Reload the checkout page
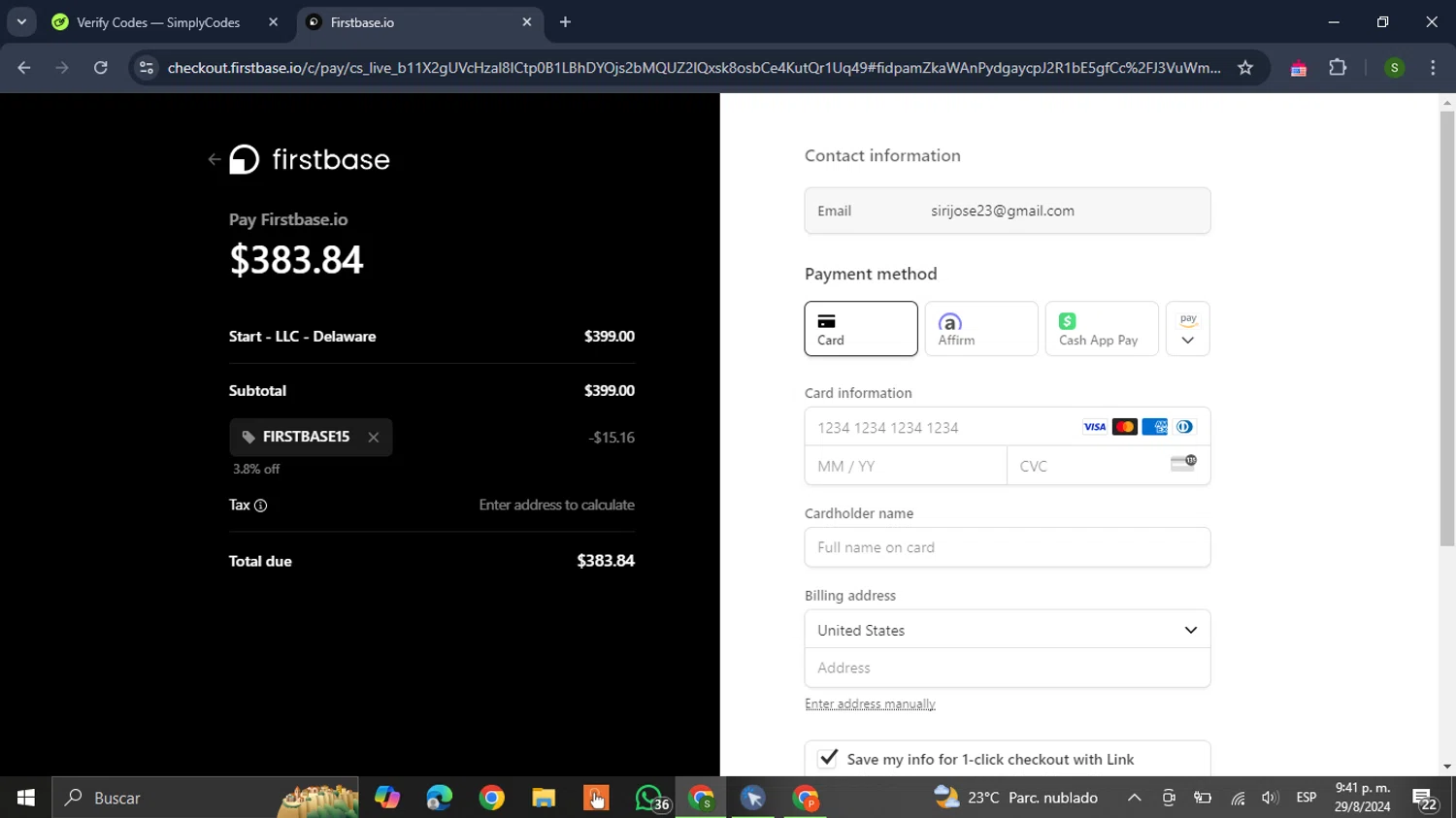The width and height of the screenshot is (1456, 818). [101, 68]
